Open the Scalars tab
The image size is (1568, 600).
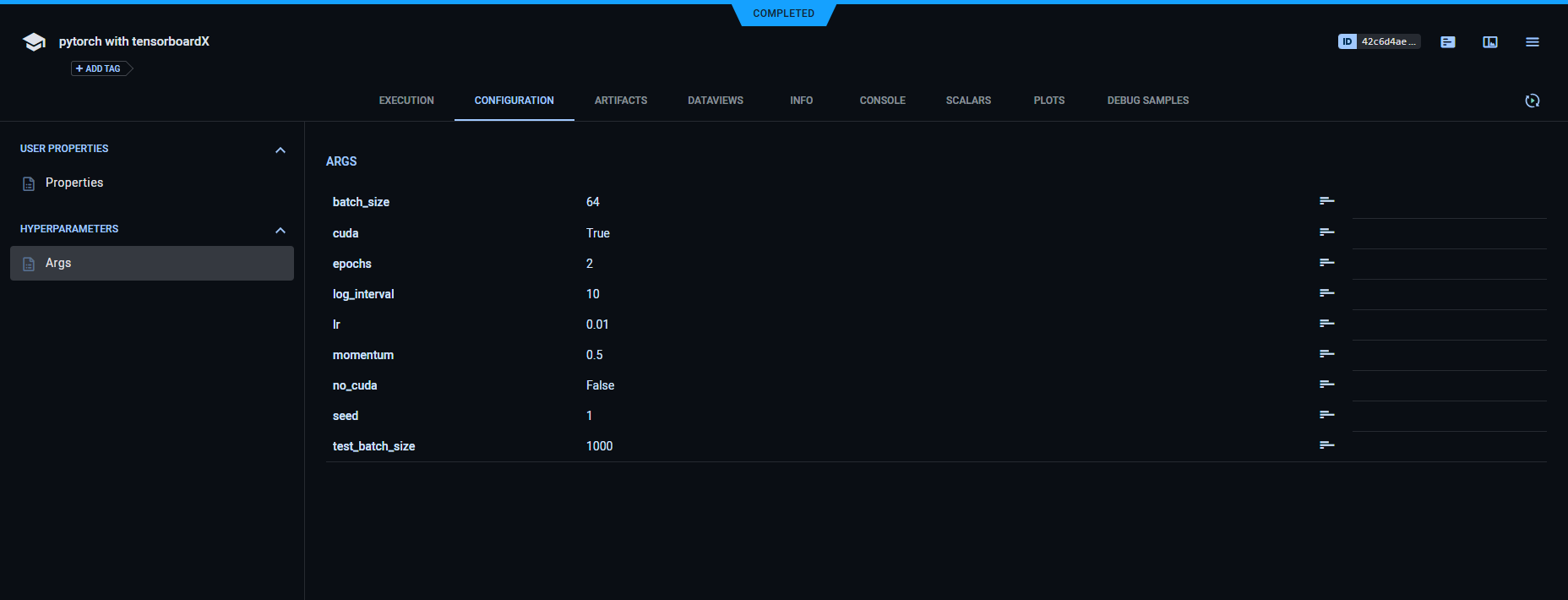(x=968, y=101)
